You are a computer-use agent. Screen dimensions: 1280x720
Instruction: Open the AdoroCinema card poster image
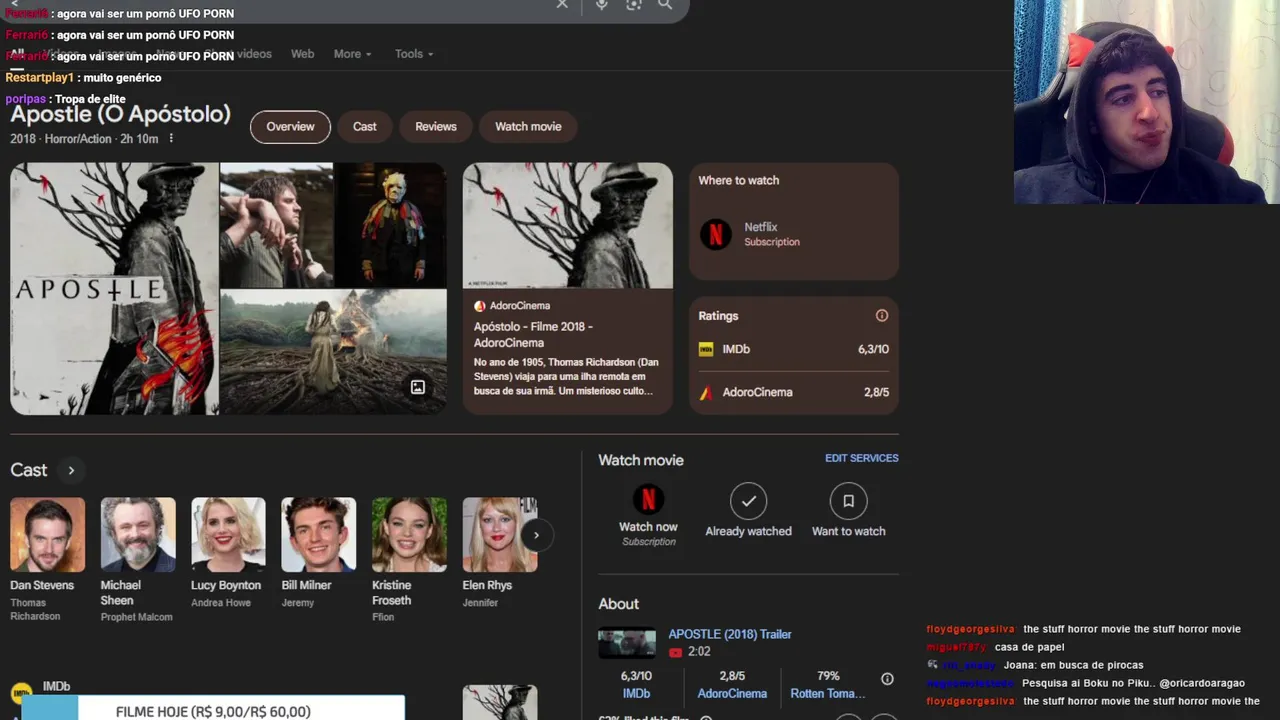(568, 225)
